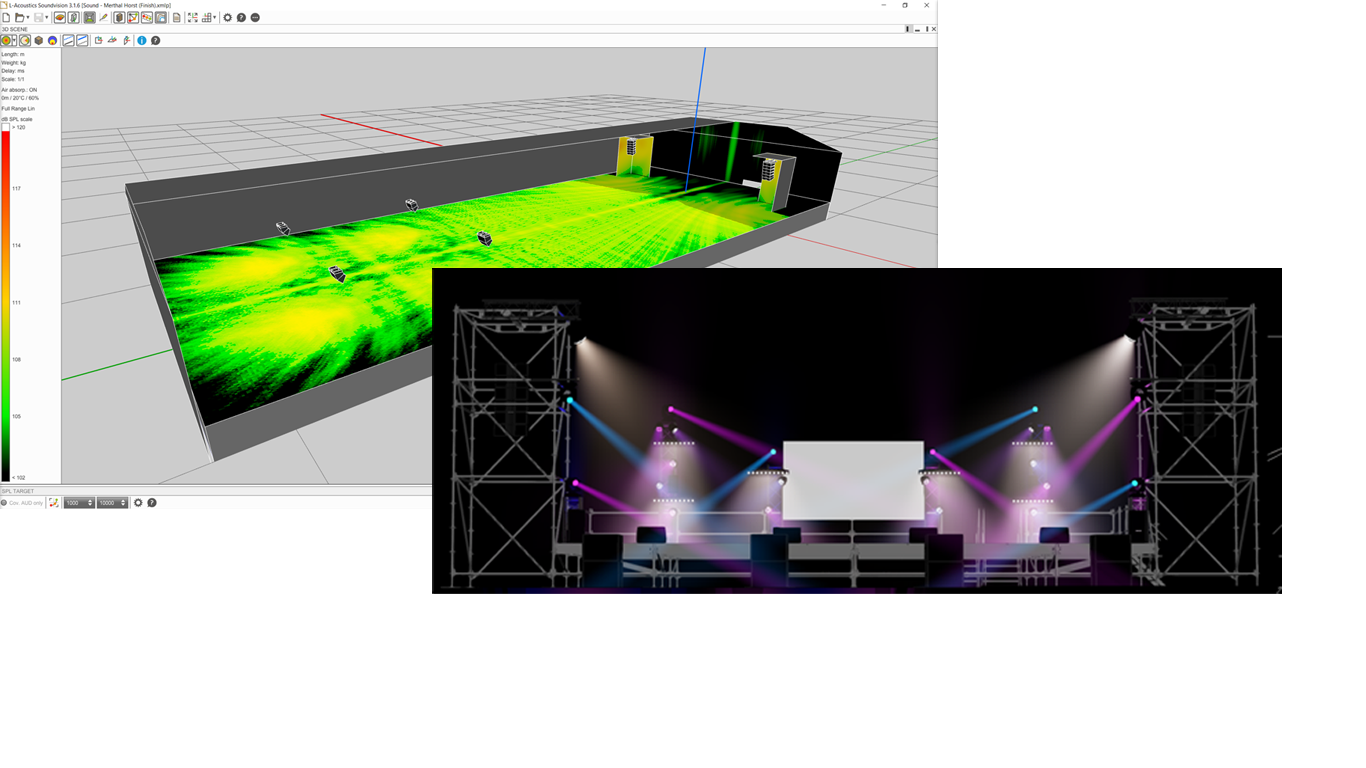Toggle the Cov. AUD only radio option
Screen dimensions: 1366x768
tap(4, 503)
